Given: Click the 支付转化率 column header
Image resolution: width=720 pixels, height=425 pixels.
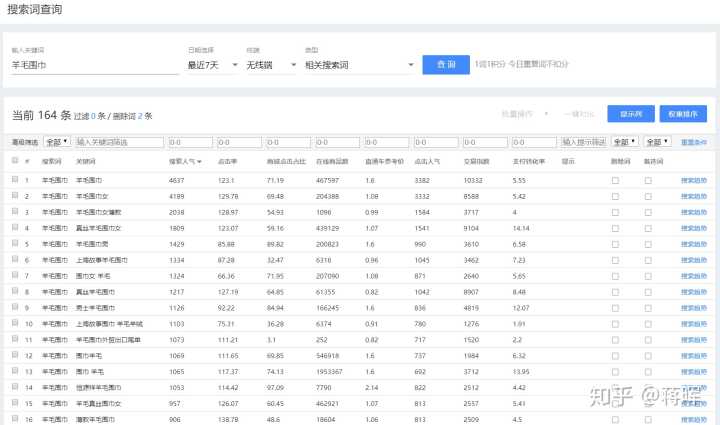Looking at the screenshot, I should pos(528,161).
